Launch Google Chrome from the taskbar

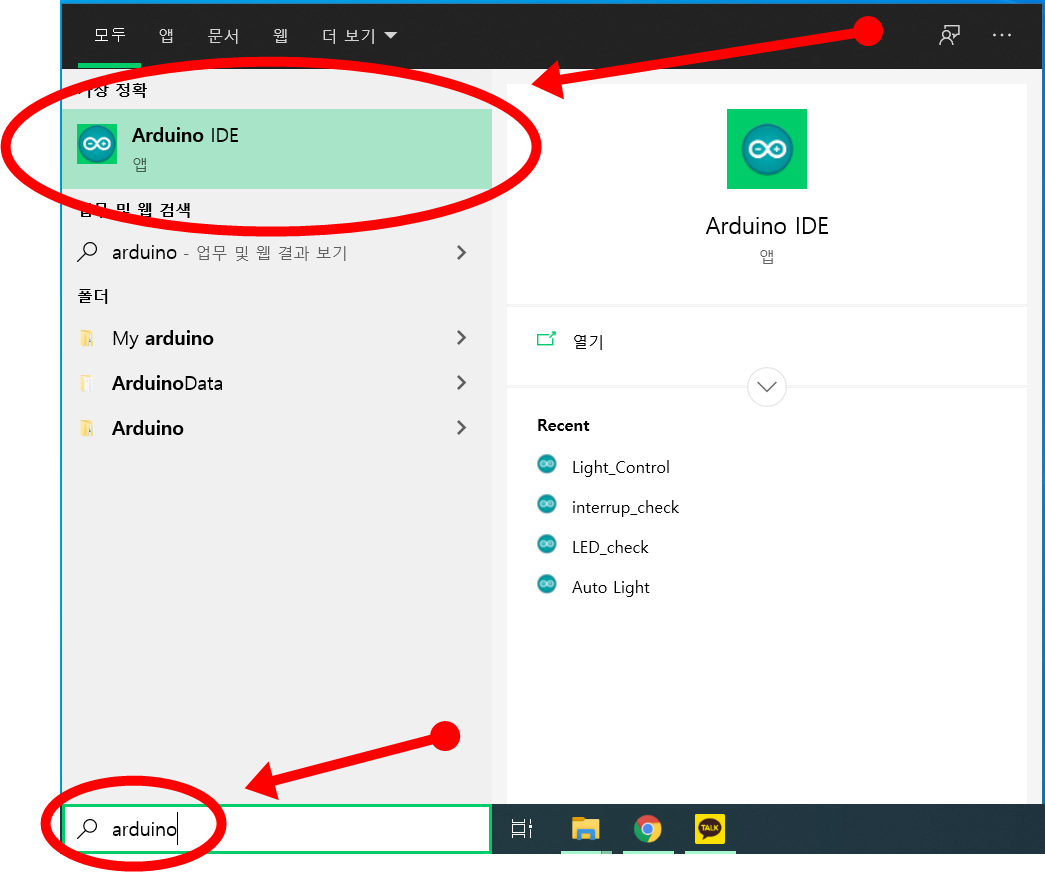click(648, 829)
